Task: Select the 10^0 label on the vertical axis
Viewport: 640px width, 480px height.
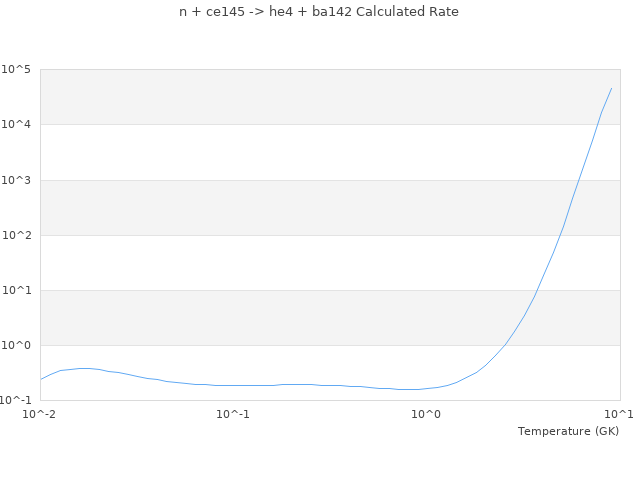Action: click(x=16, y=346)
